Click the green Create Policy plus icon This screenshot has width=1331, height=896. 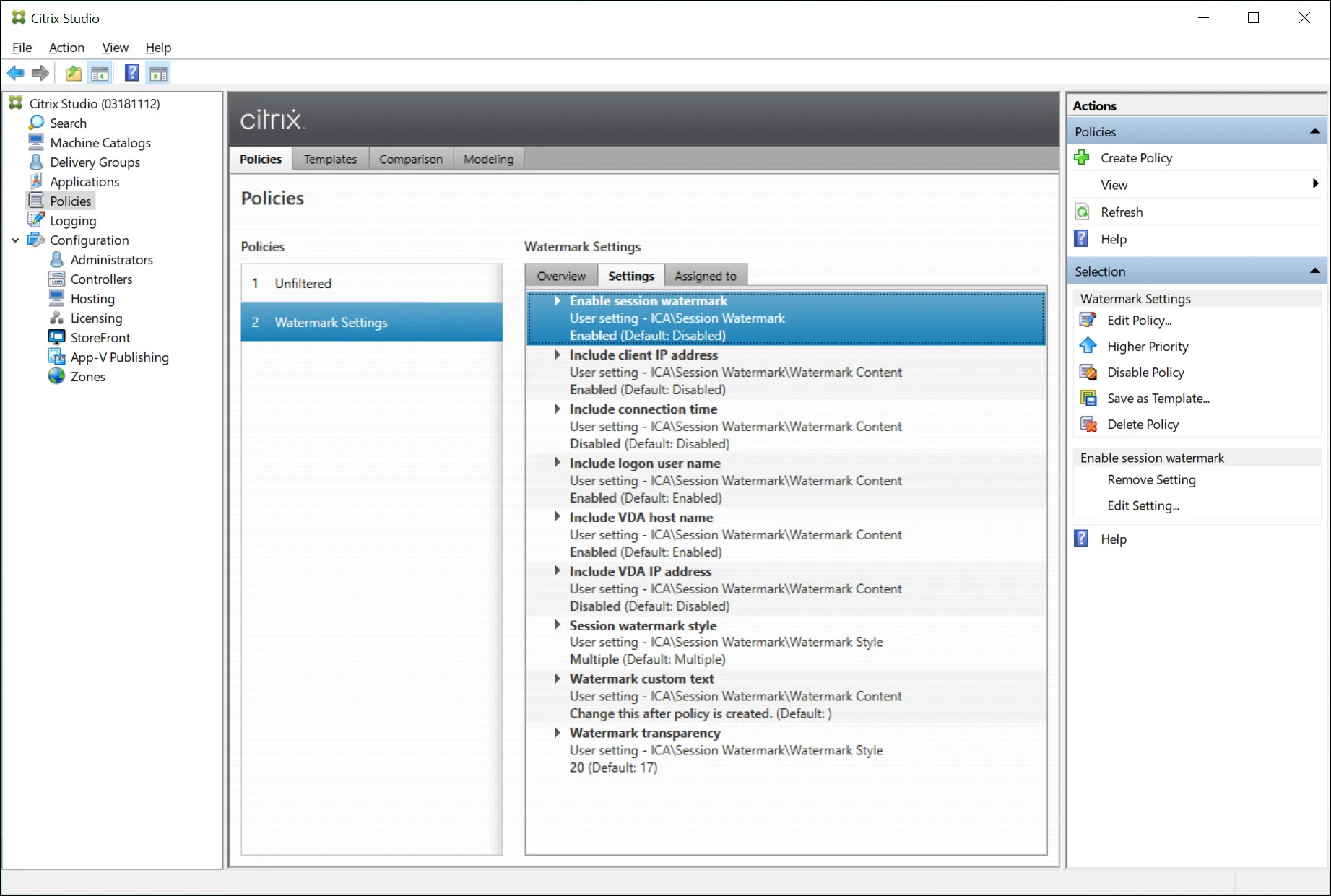pyautogui.click(x=1082, y=157)
